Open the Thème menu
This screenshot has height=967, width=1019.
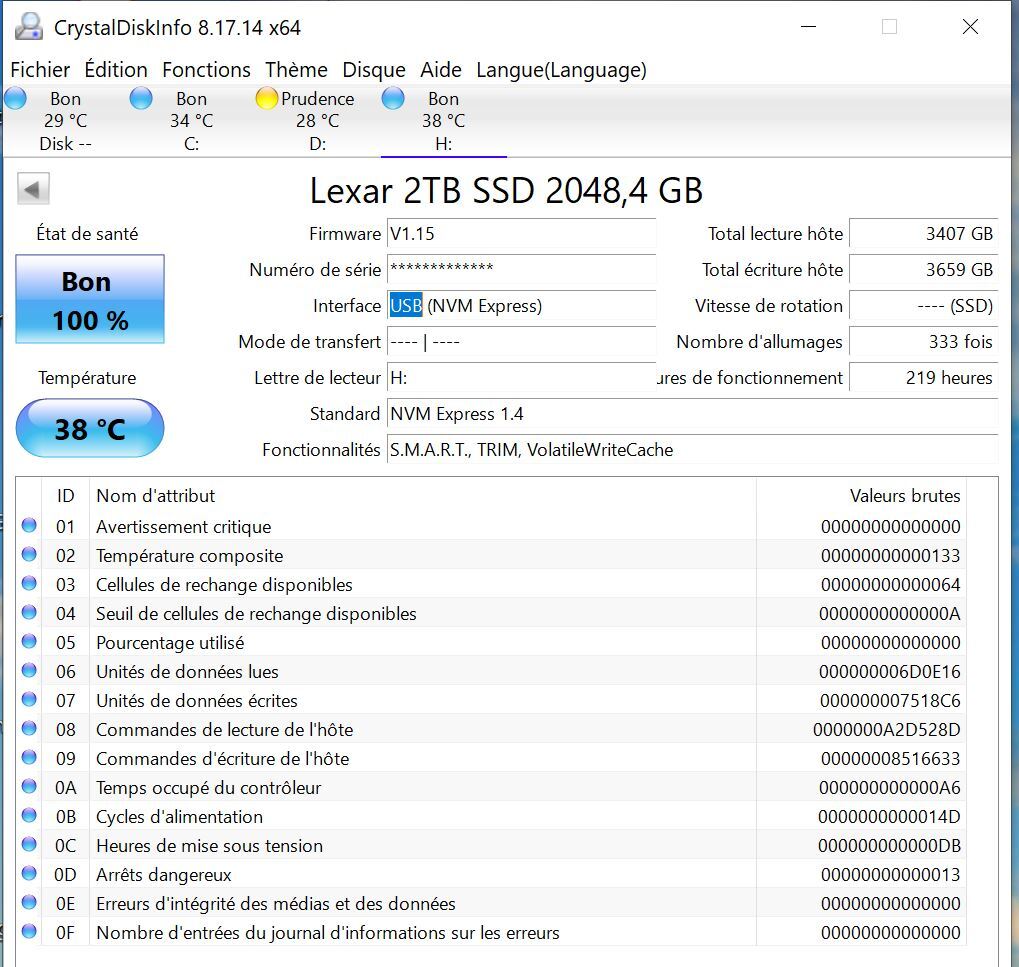coord(296,70)
